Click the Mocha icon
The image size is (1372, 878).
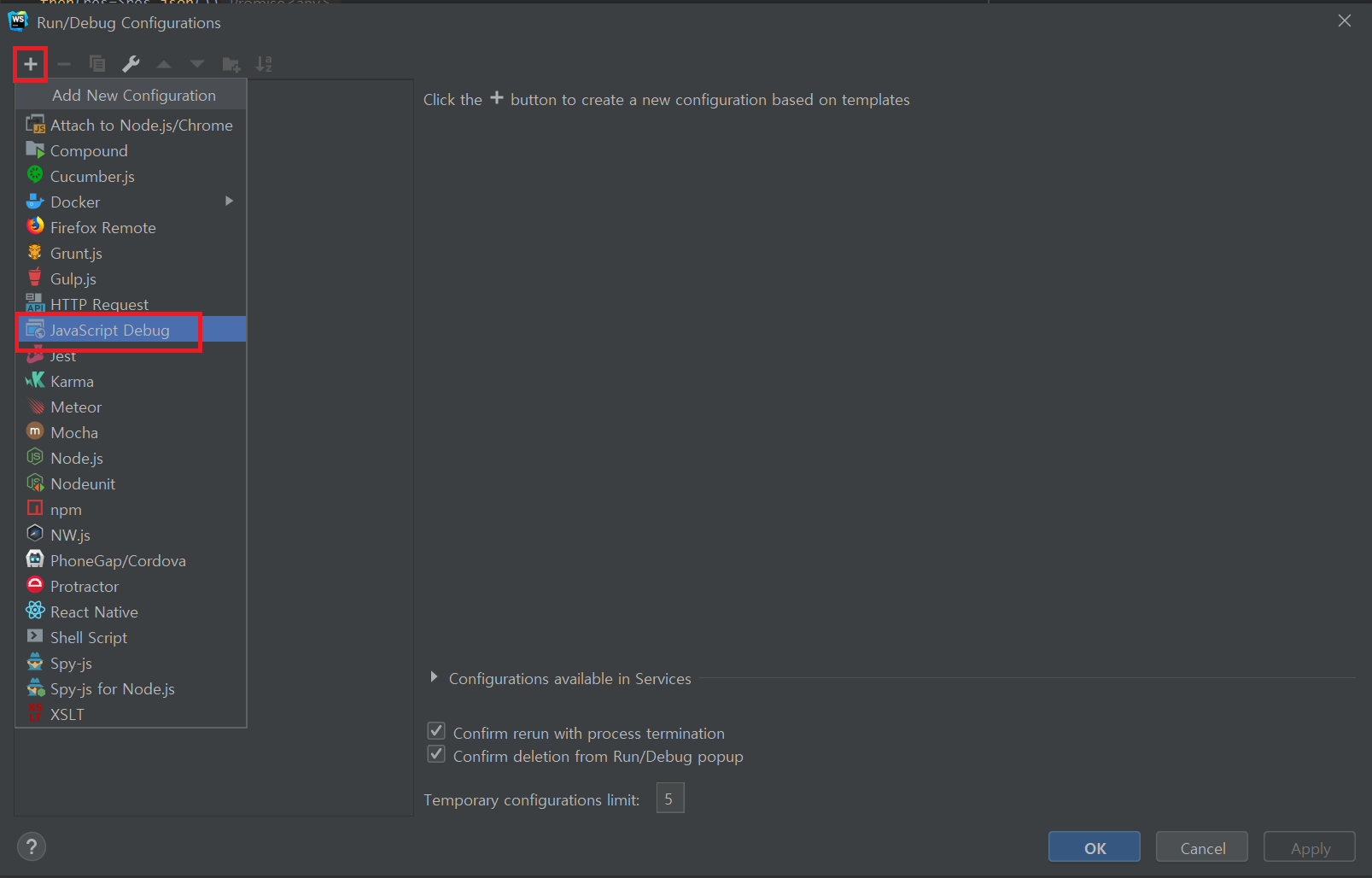point(35,431)
